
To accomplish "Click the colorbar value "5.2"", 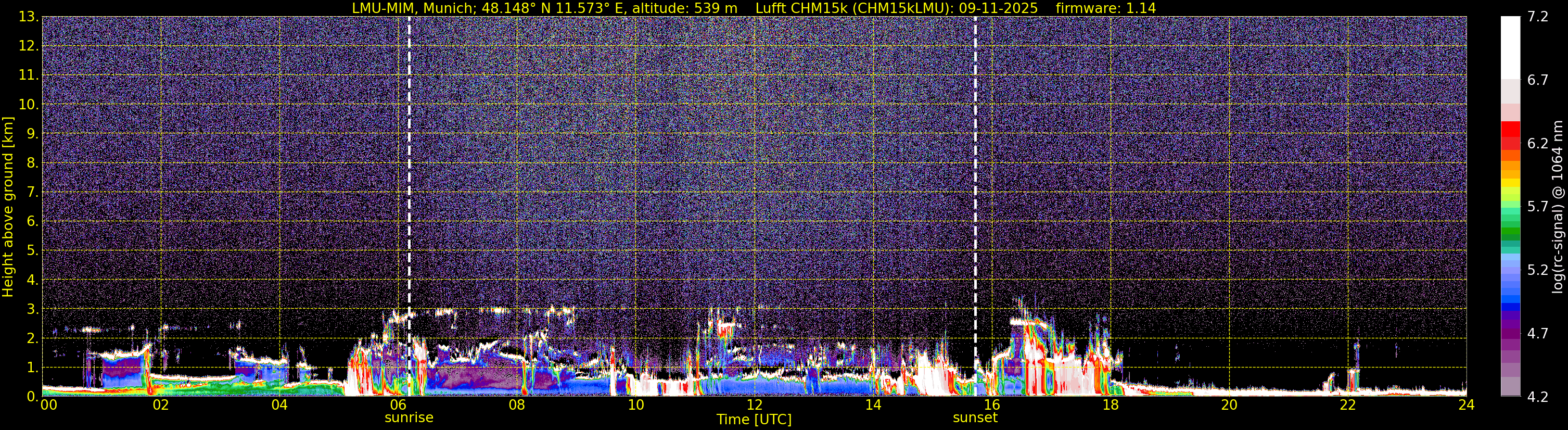I will click(1538, 270).
